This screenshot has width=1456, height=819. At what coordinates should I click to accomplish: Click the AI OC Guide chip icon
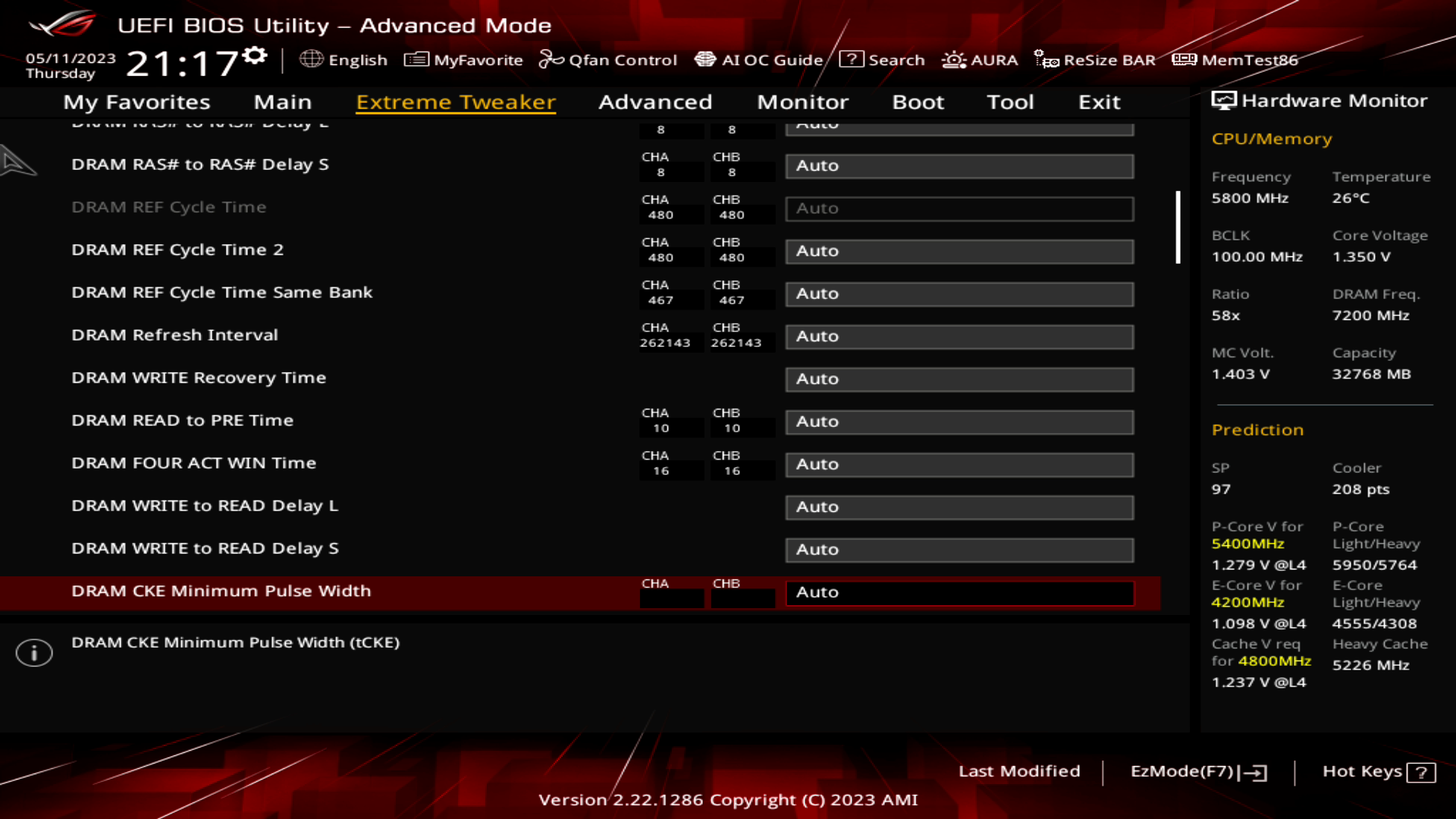pyautogui.click(x=705, y=59)
